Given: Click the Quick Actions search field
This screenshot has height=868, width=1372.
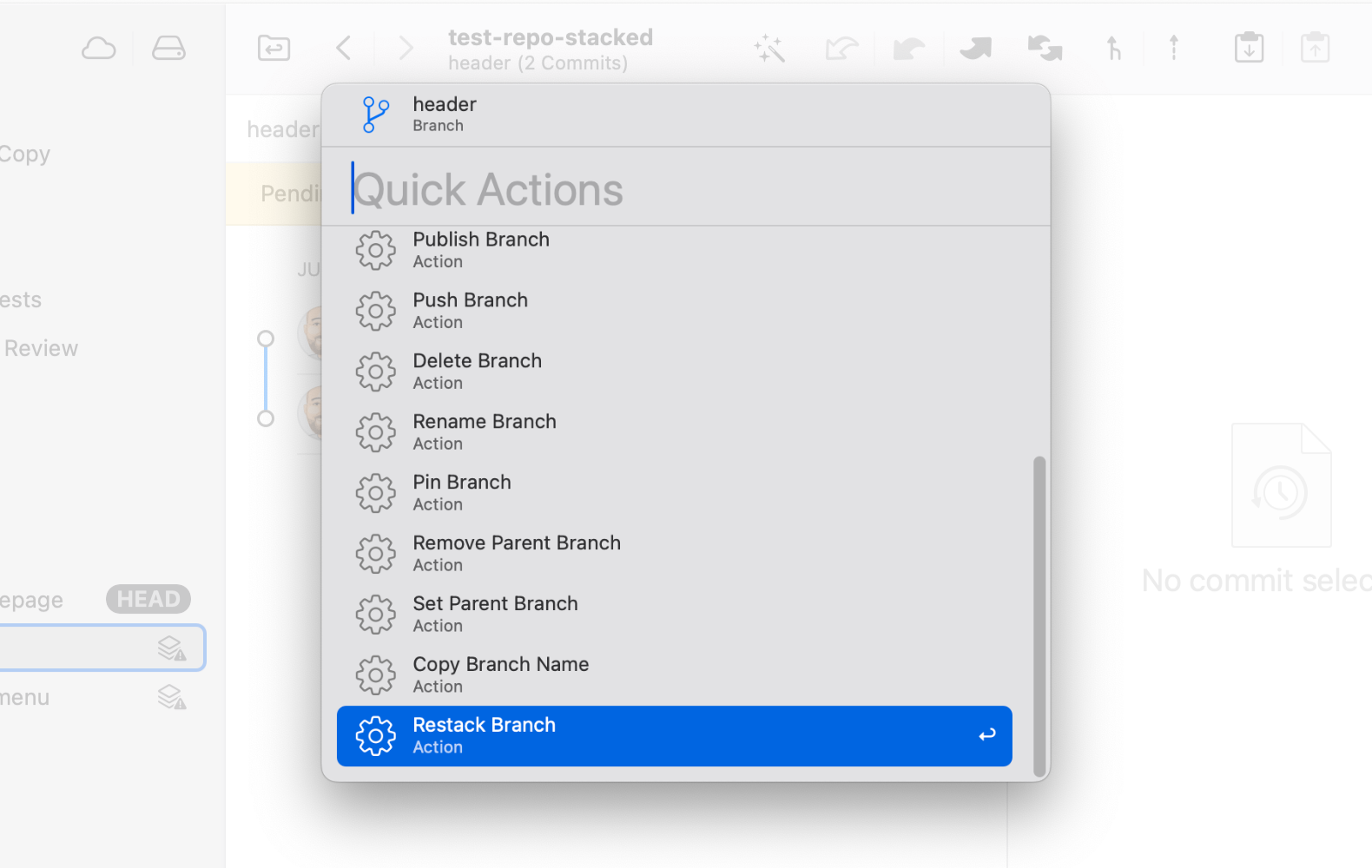Looking at the screenshot, I should pos(686,189).
